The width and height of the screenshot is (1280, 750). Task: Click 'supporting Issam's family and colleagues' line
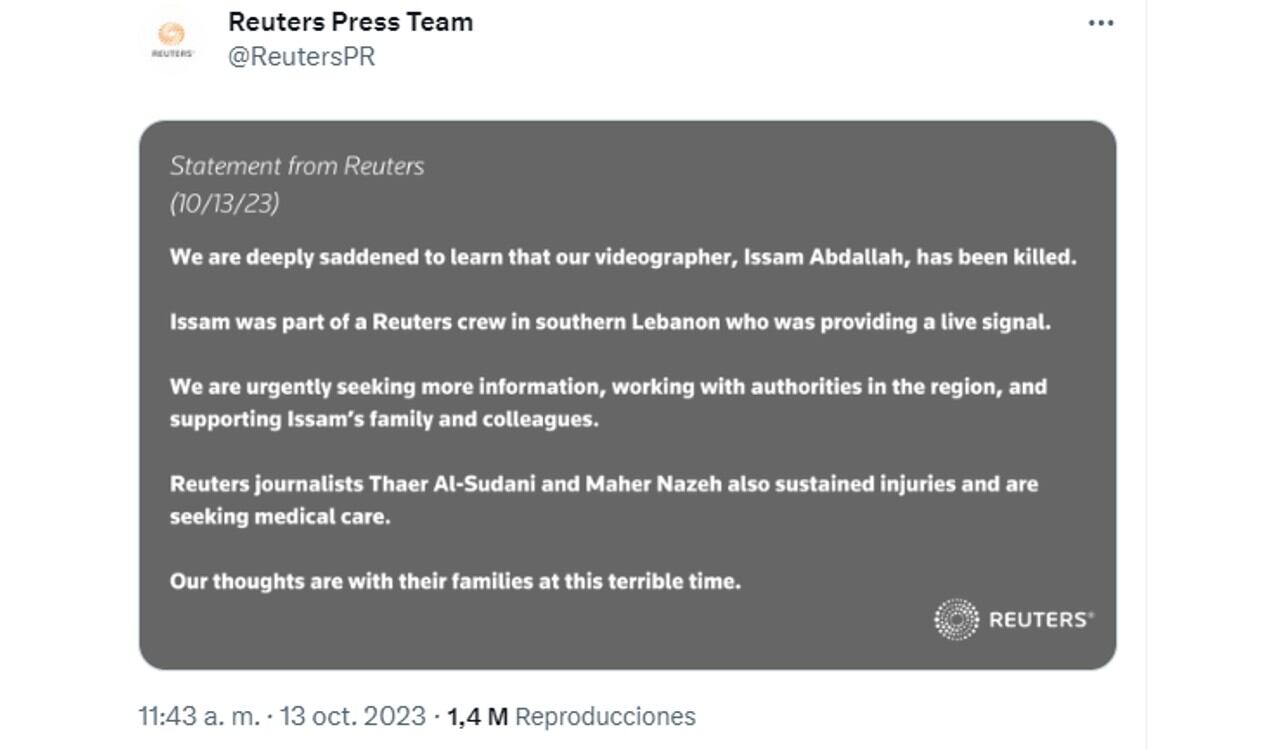pos(383,419)
